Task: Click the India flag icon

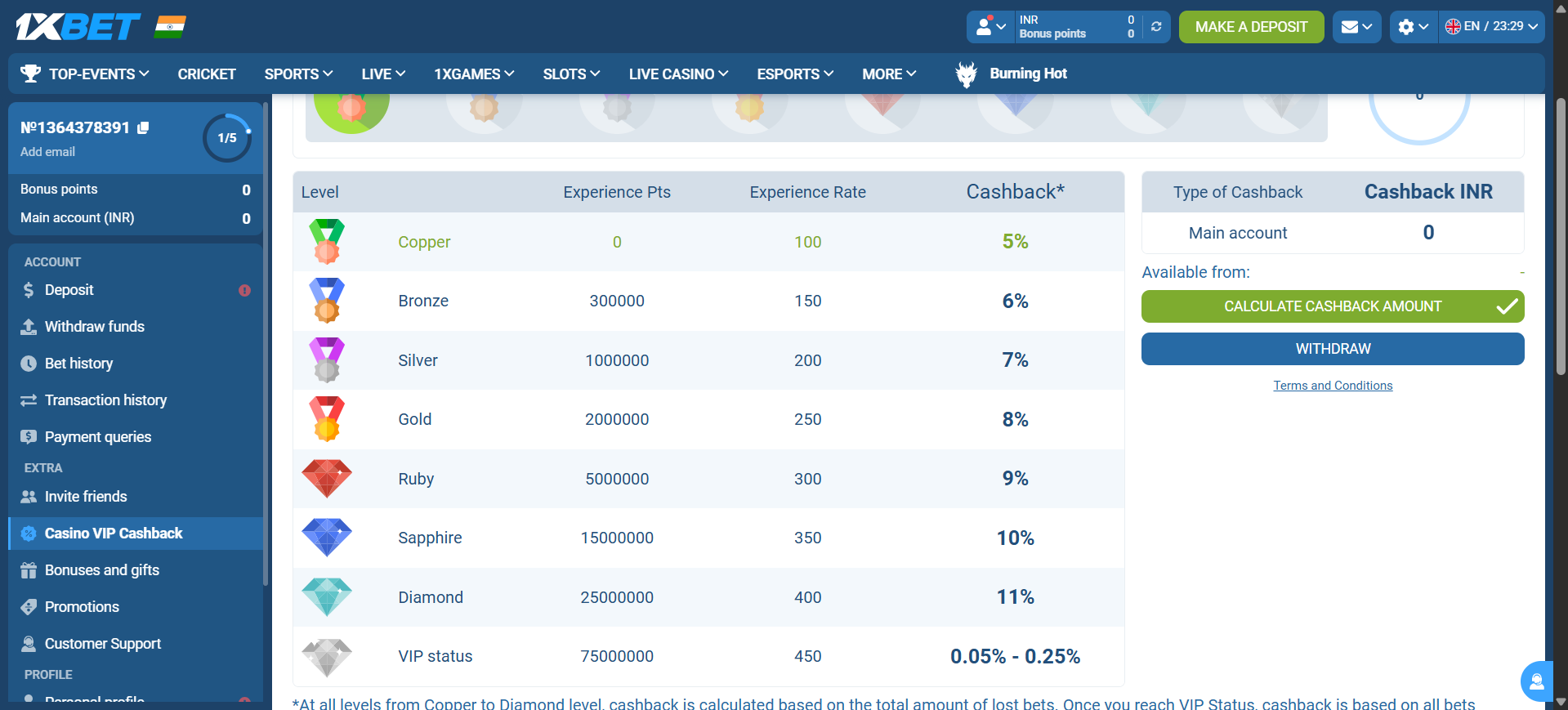Action: (x=171, y=27)
